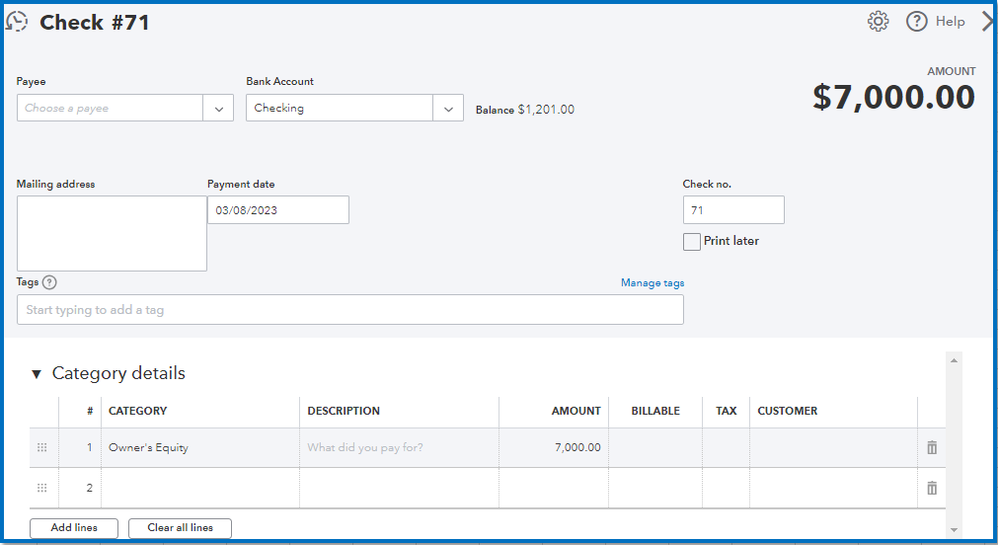Screen dimensions: 998x545
Task: Click the Manage tags link
Action: click(x=652, y=283)
